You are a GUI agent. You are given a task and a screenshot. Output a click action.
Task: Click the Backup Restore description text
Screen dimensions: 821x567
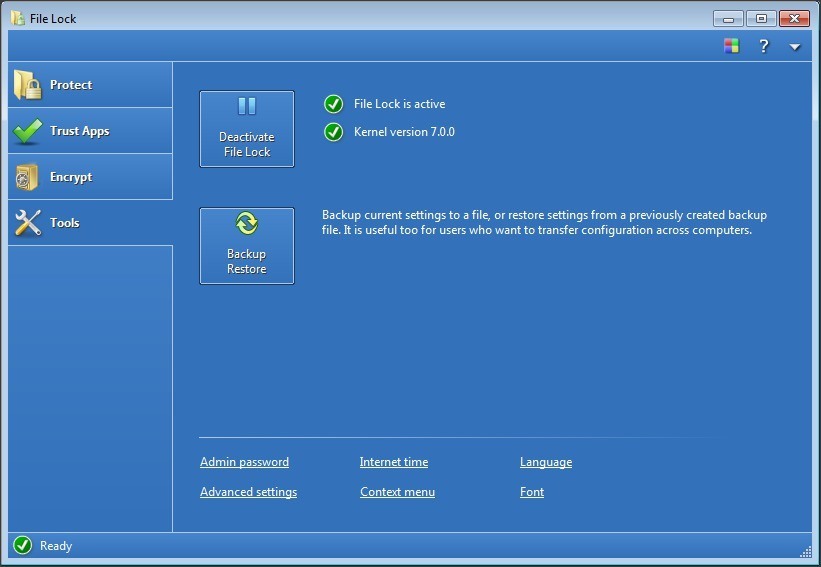[545, 223]
